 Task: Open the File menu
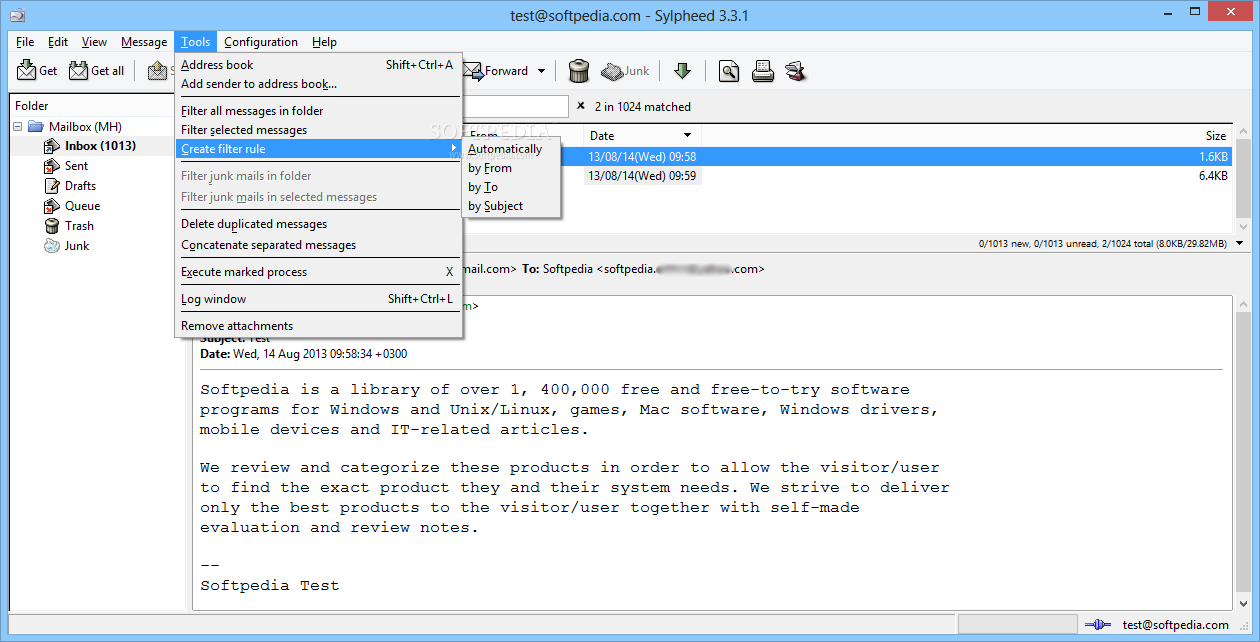(25, 42)
